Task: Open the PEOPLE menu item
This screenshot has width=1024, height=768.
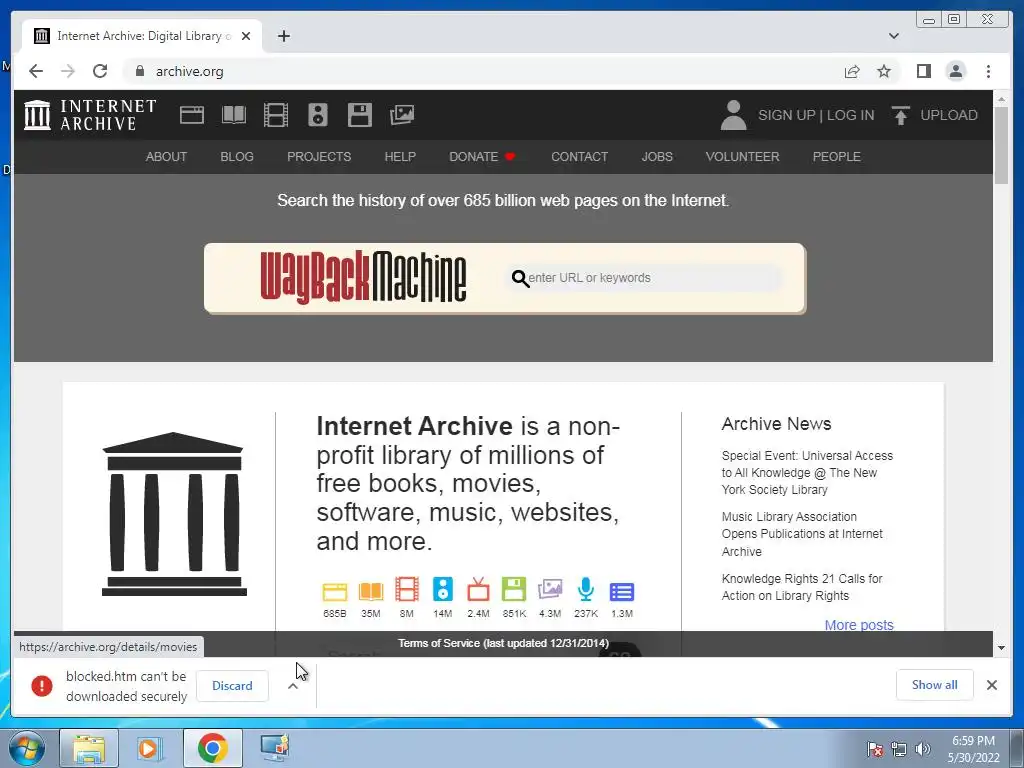Action: [x=836, y=157]
